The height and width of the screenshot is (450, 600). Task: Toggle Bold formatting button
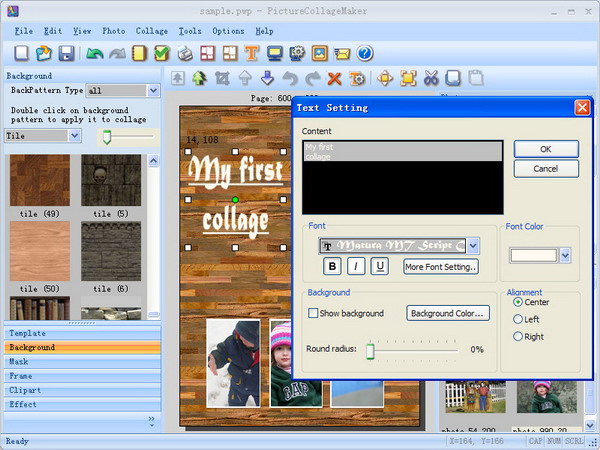pyautogui.click(x=332, y=266)
